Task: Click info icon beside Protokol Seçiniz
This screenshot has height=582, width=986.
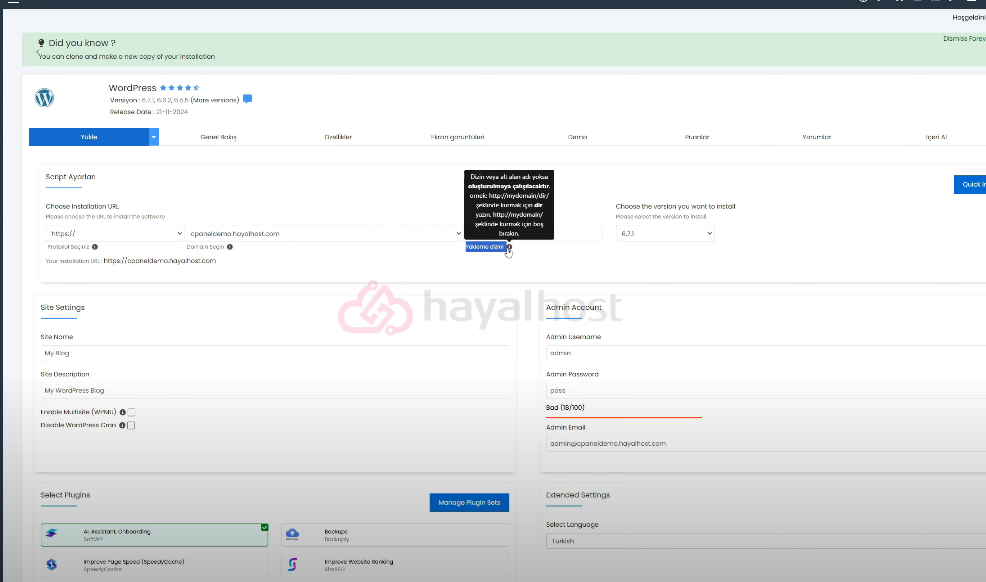Action: [x=95, y=247]
